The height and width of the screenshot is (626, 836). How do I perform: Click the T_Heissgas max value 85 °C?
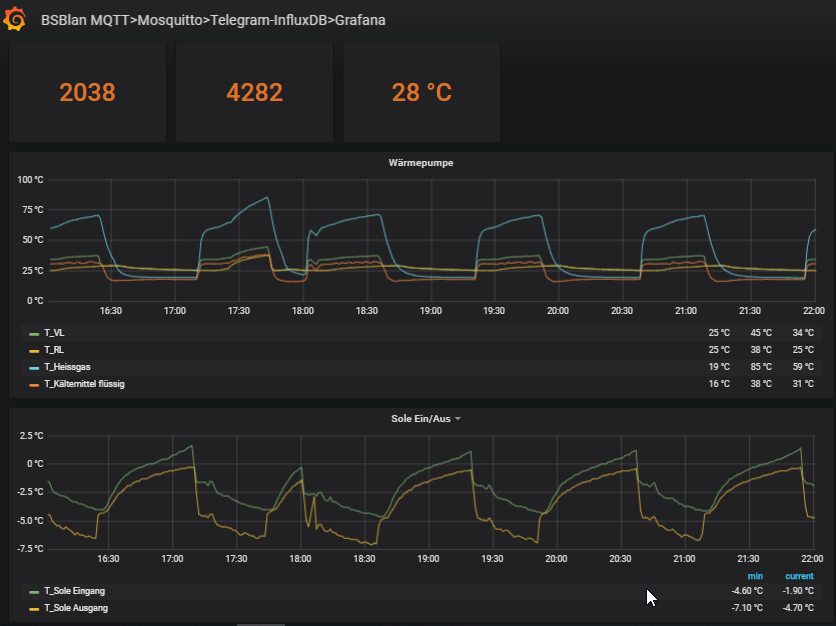(x=761, y=367)
